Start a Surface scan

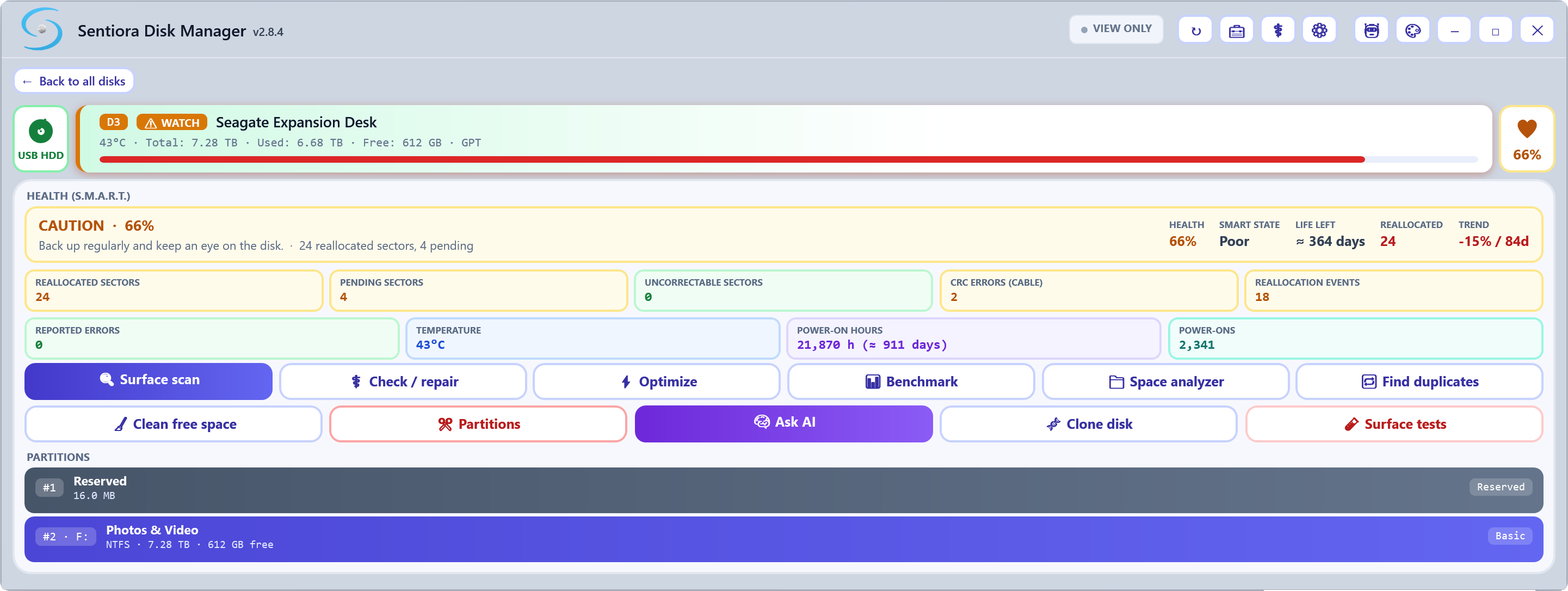149,380
